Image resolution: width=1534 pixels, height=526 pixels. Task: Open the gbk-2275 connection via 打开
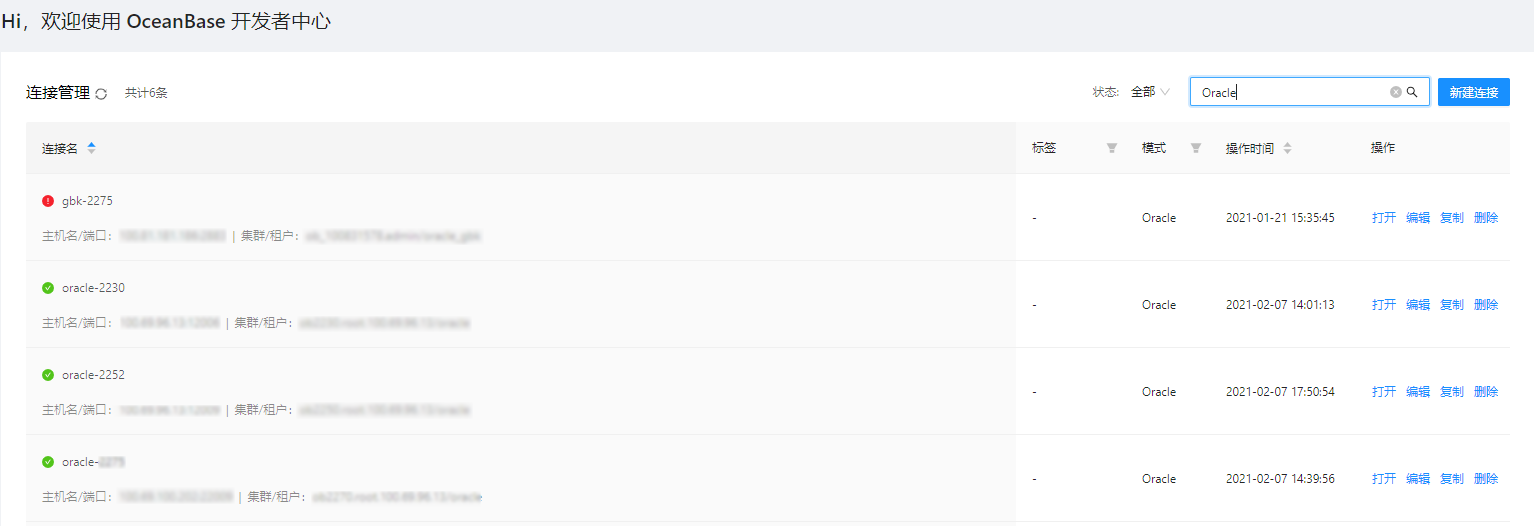(x=1384, y=218)
